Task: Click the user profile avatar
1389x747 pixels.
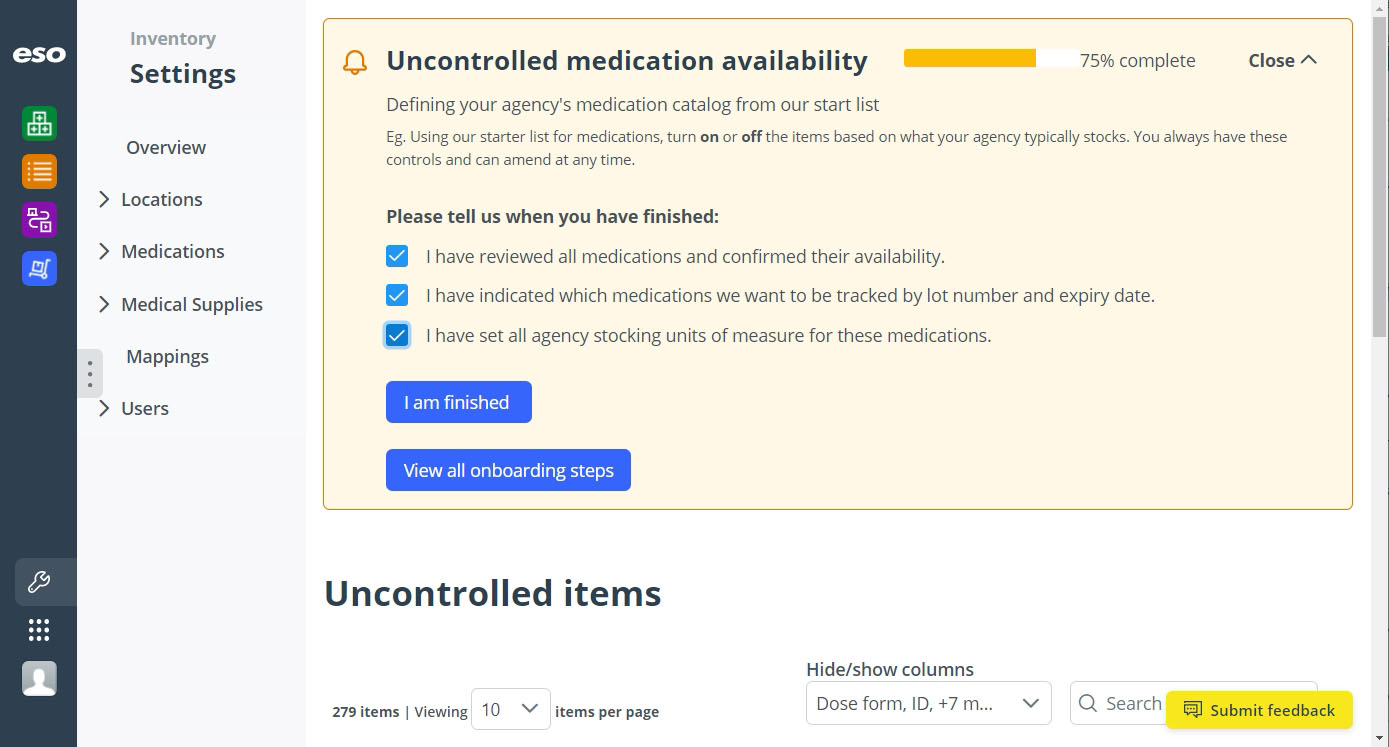Action: click(x=39, y=679)
